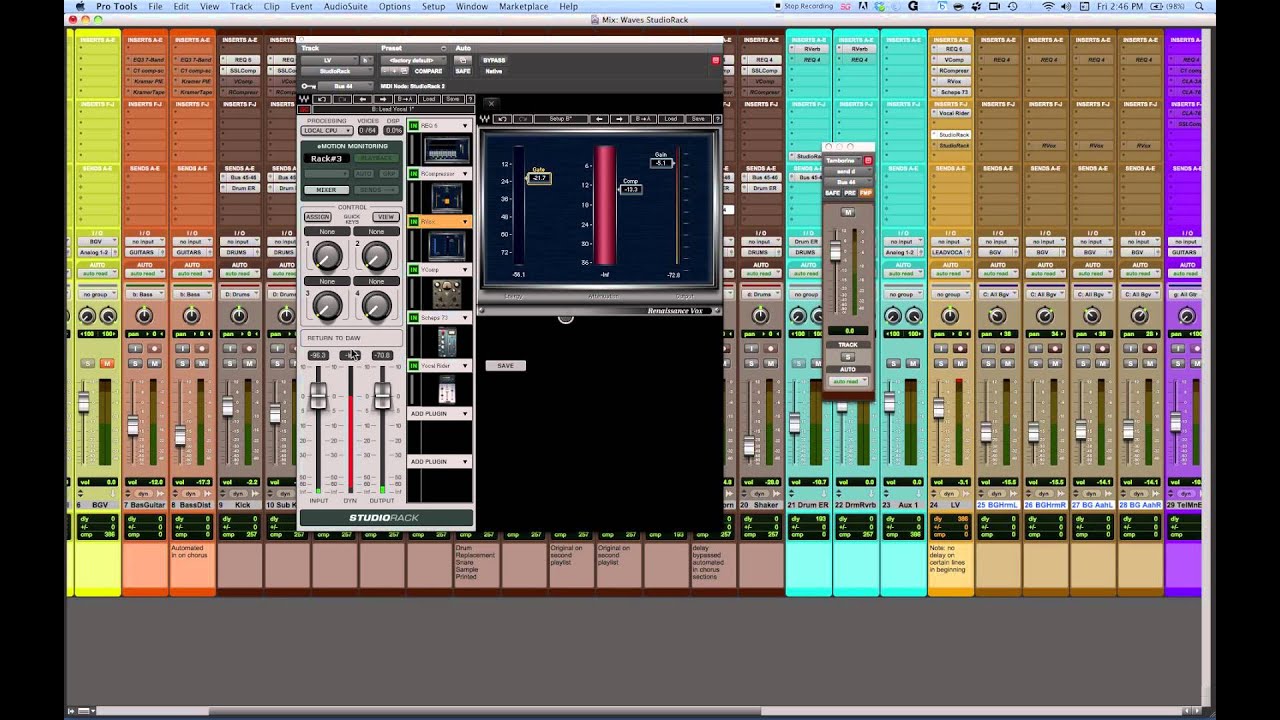Toggle the IN button for Vocal Rider

point(414,365)
